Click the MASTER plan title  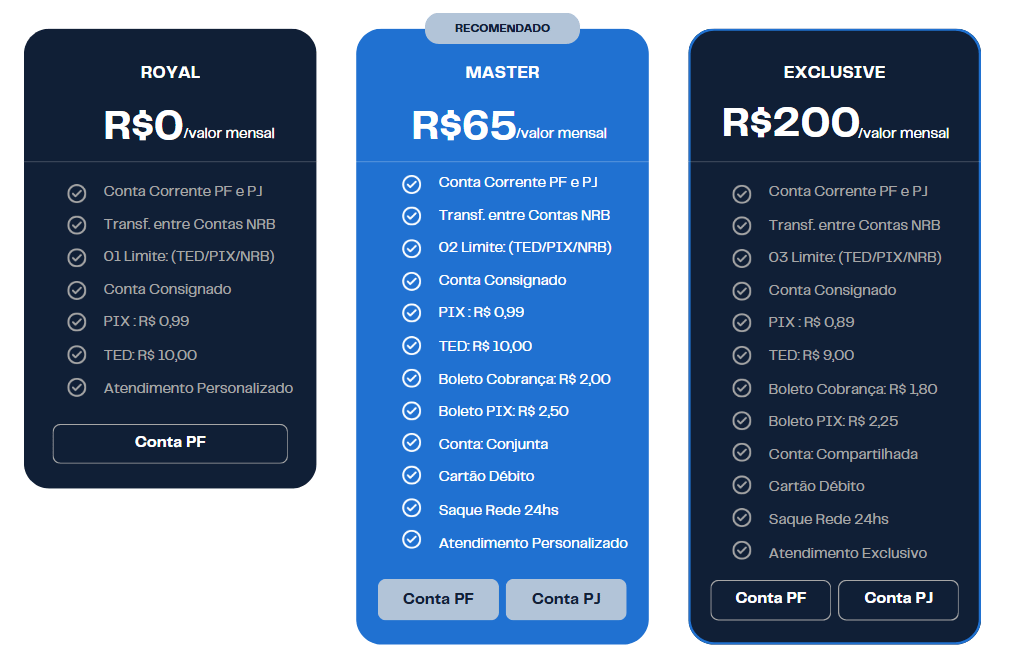click(502, 72)
